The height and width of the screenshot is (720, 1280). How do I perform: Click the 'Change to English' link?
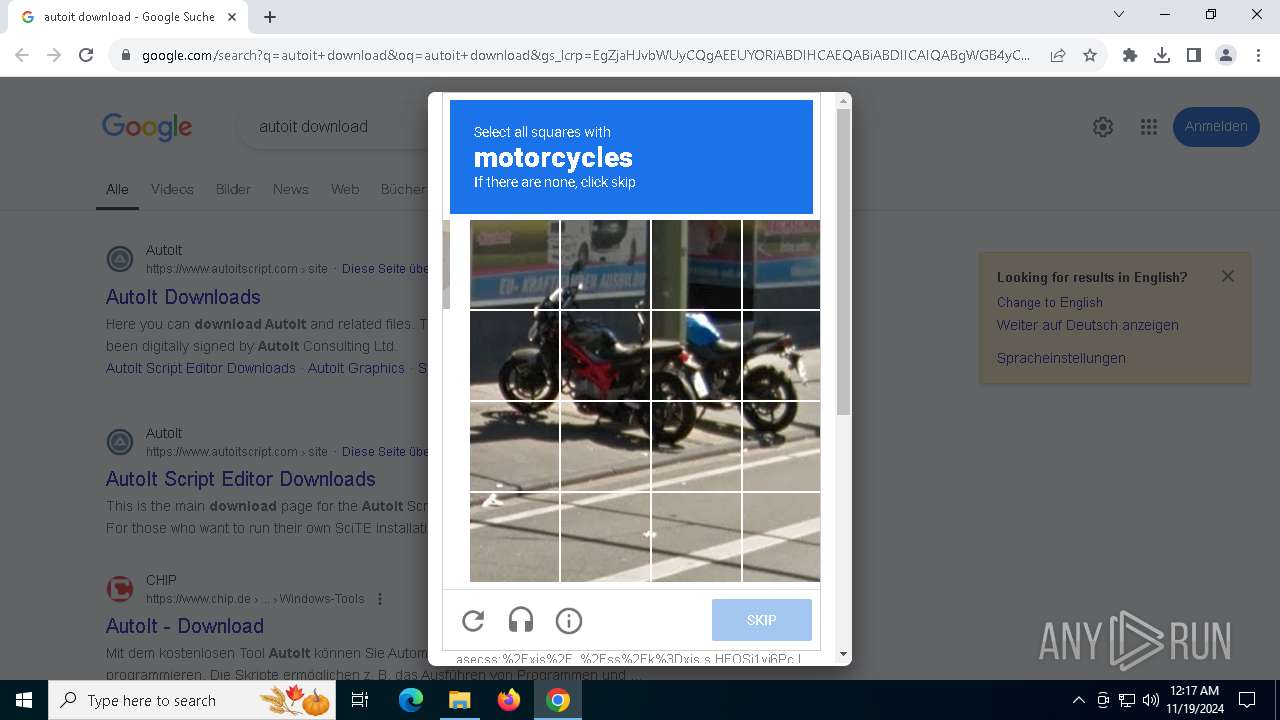pyautogui.click(x=1050, y=302)
